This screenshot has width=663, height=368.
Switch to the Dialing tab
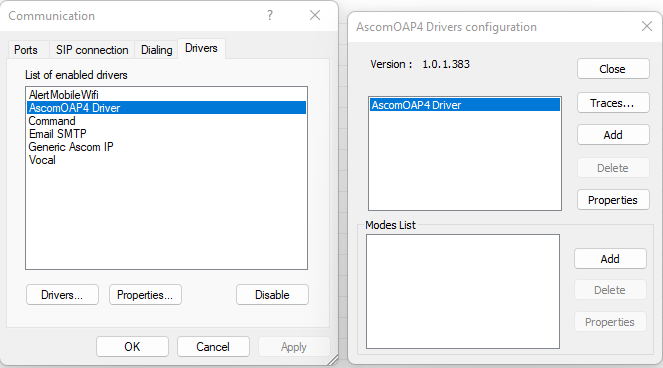156,49
